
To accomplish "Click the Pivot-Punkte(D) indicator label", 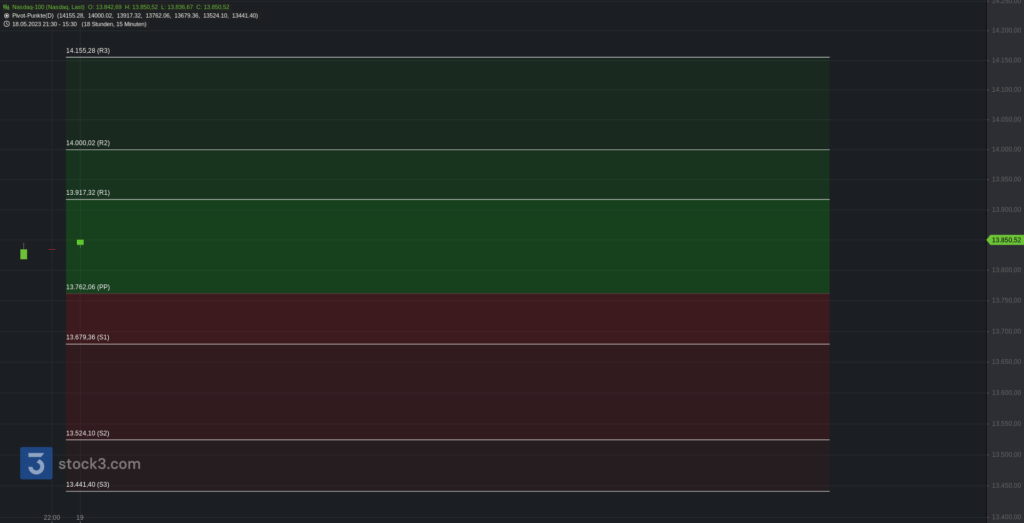I will click(33, 15).
